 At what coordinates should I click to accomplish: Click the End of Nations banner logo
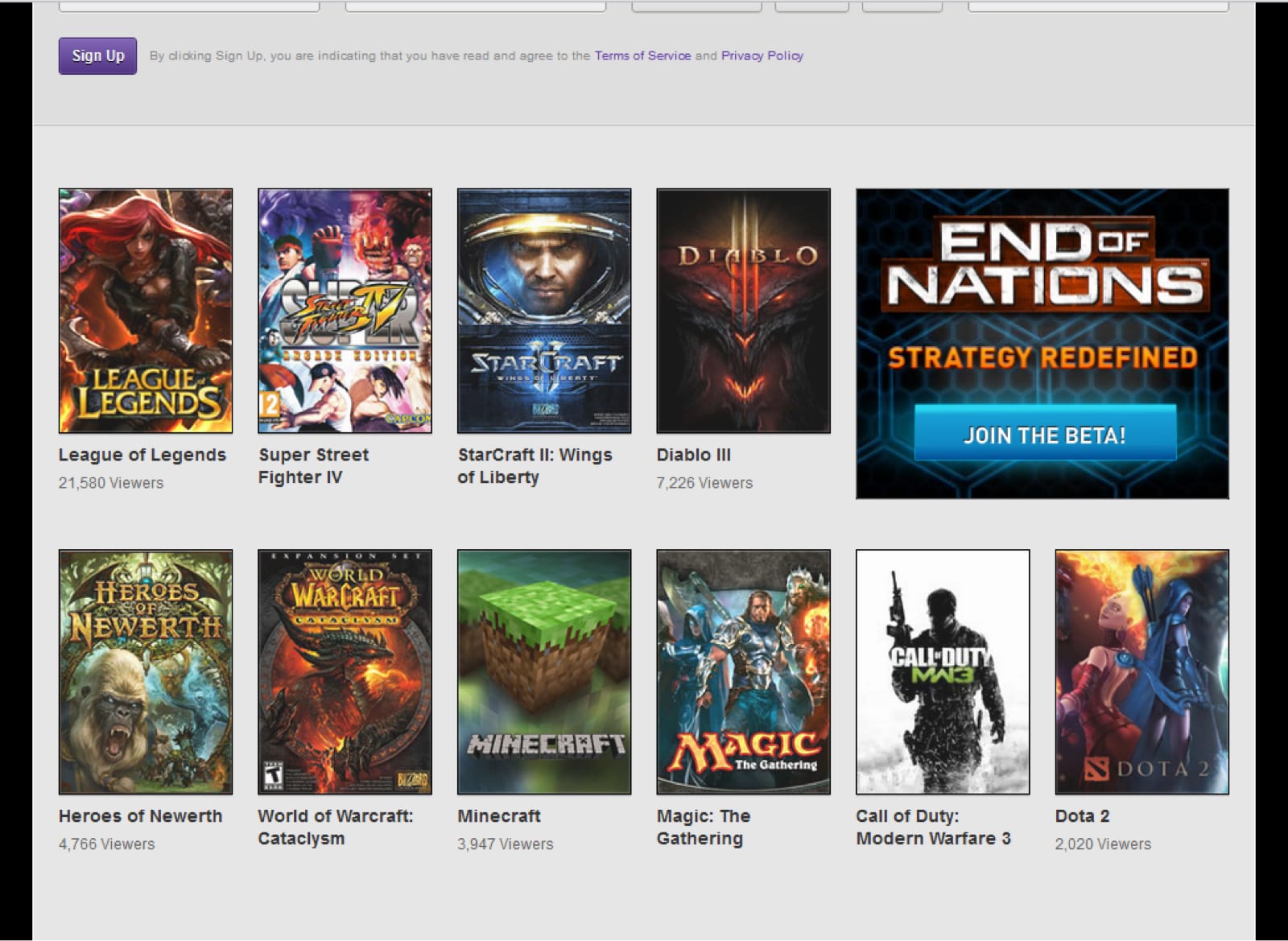tap(1045, 264)
